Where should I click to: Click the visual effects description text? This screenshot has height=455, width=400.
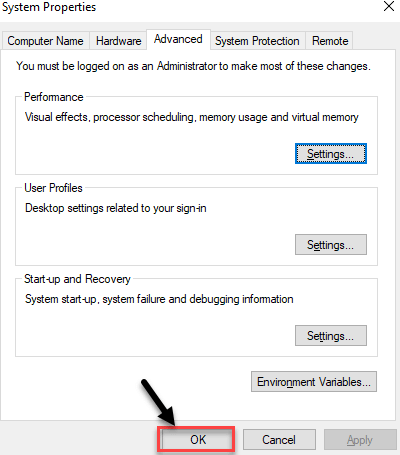coord(192,117)
